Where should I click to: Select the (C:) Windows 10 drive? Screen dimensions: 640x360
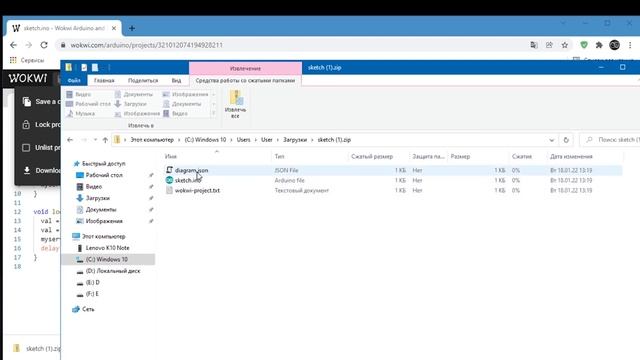click(107, 259)
